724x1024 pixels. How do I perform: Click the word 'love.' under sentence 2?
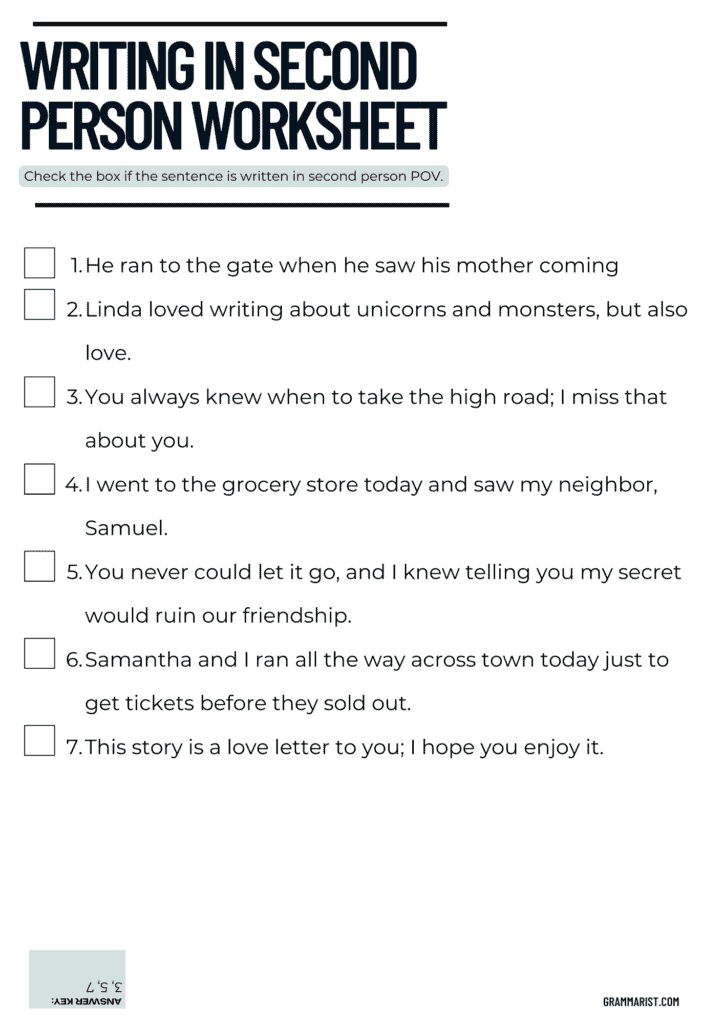108,353
